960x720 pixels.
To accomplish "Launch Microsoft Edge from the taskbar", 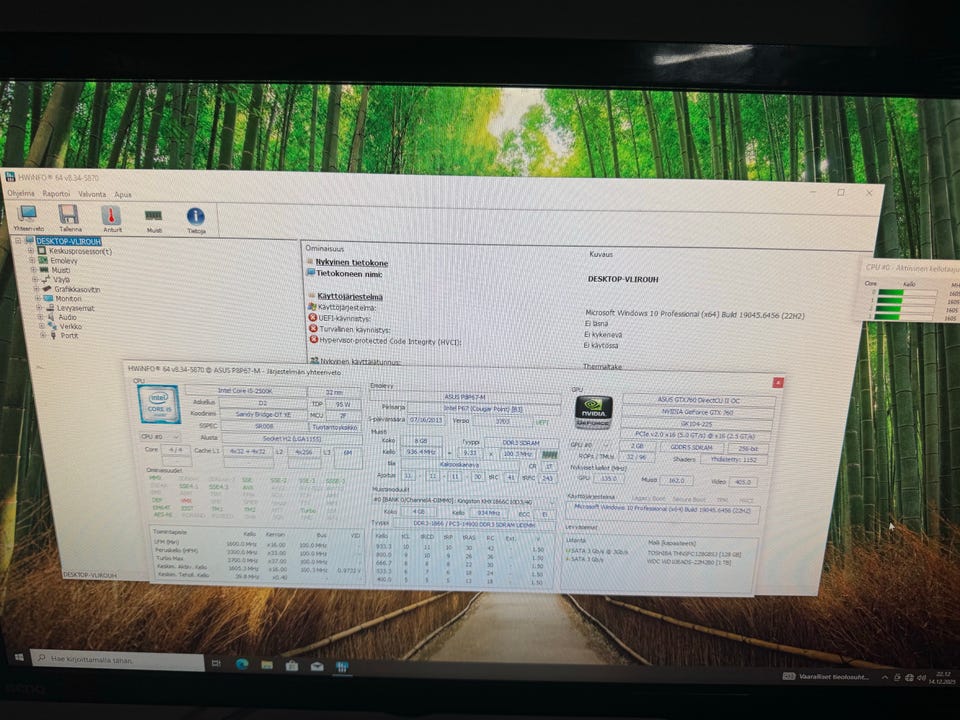I will pyautogui.click(x=242, y=664).
